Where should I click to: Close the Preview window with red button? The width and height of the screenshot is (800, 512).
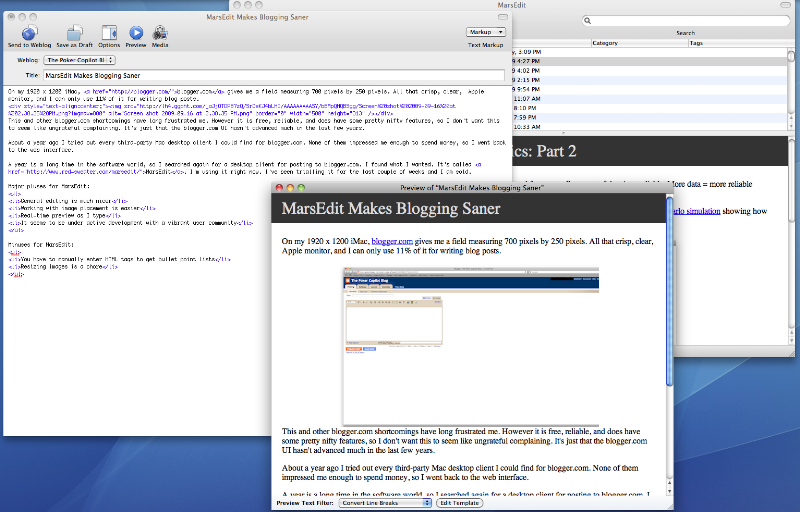[279, 188]
